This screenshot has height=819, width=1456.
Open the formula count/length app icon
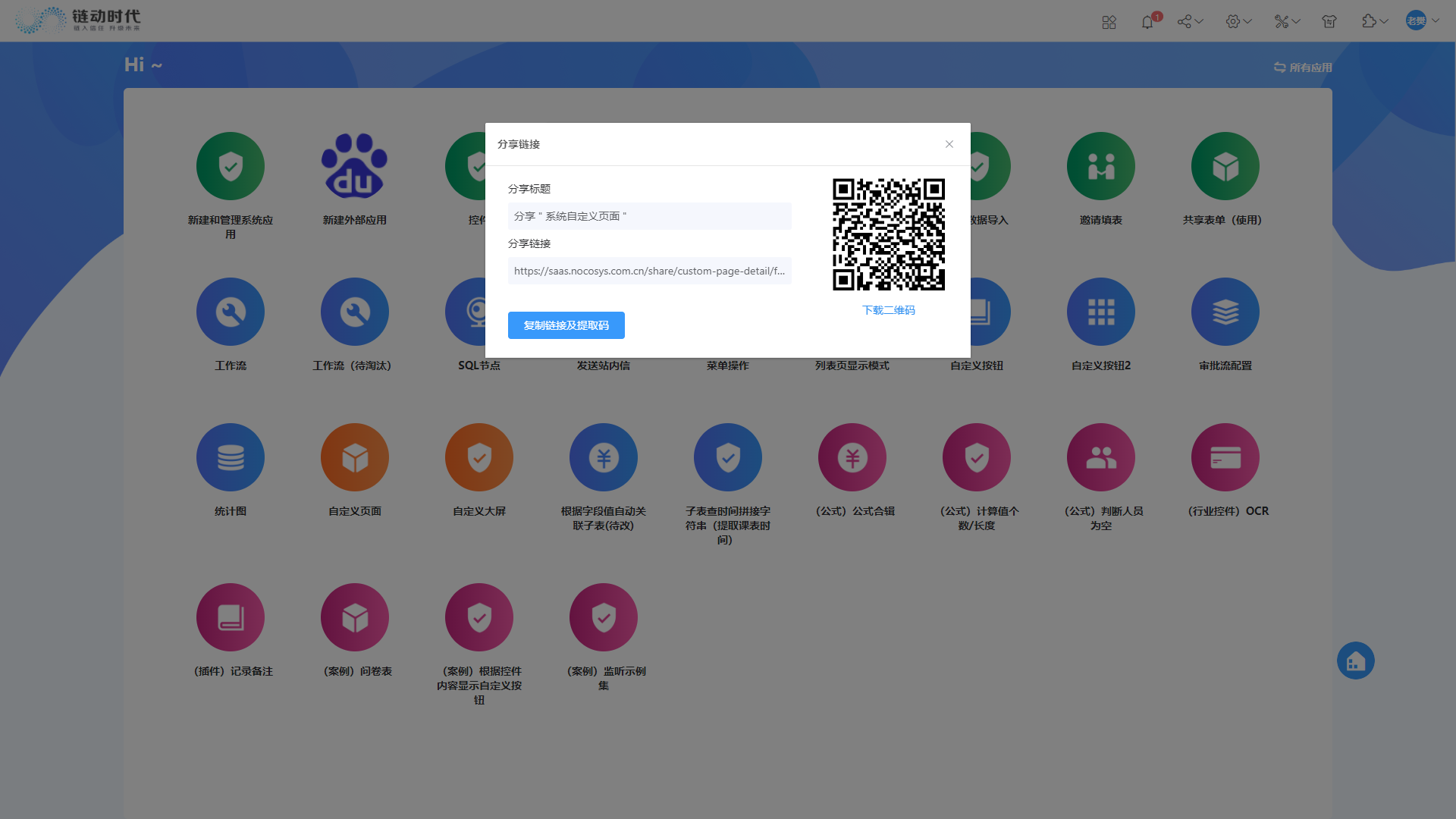click(977, 457)
